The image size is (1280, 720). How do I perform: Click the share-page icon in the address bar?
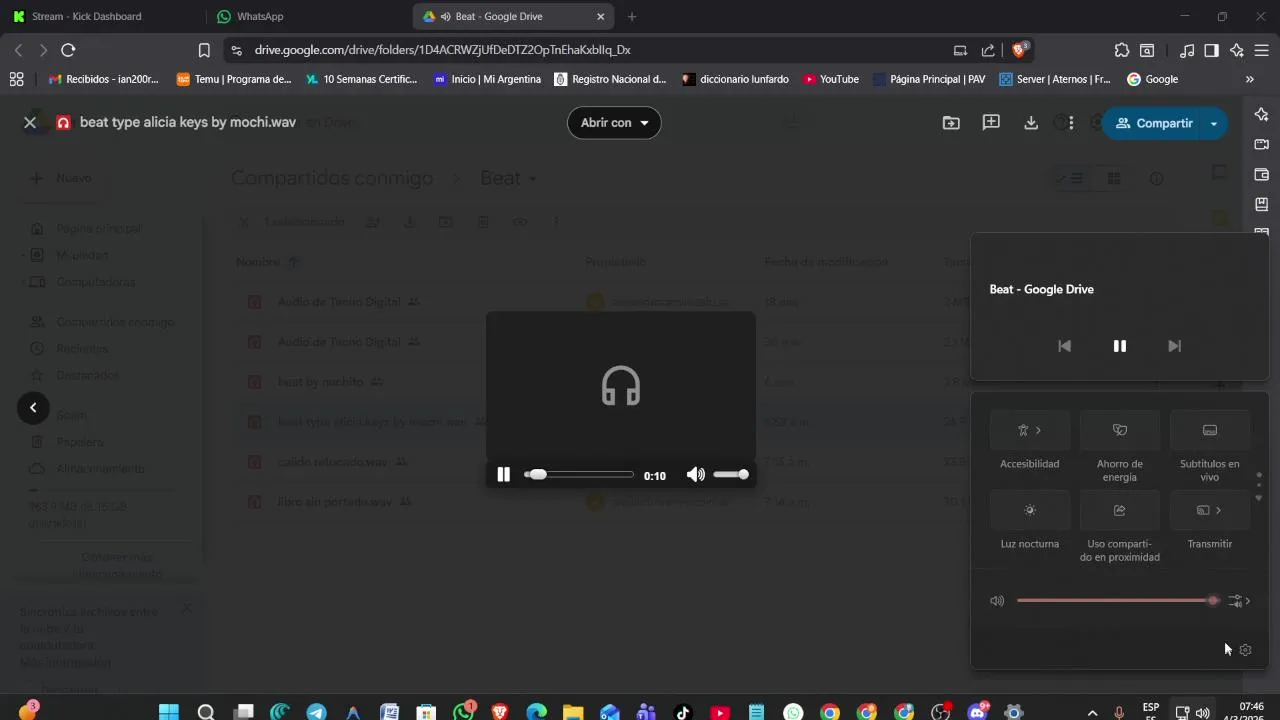pyautogui.click(x=988, y=50)
